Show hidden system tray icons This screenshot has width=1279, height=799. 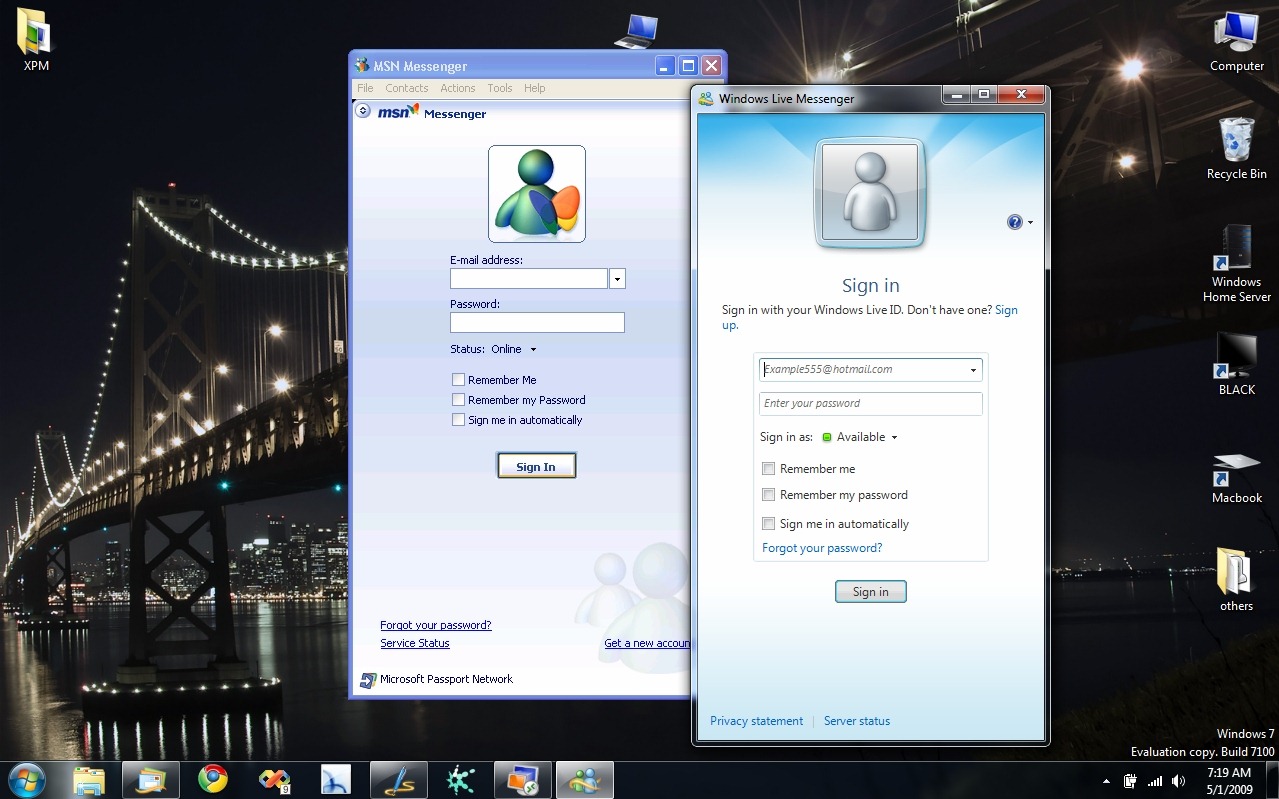tap(1106, 781)
